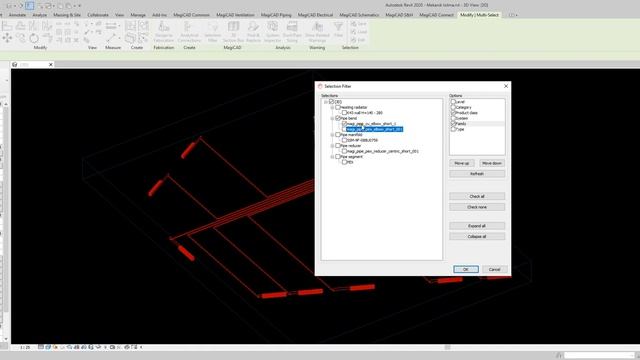Close the Selection Filter dialog

coord(506,86)
